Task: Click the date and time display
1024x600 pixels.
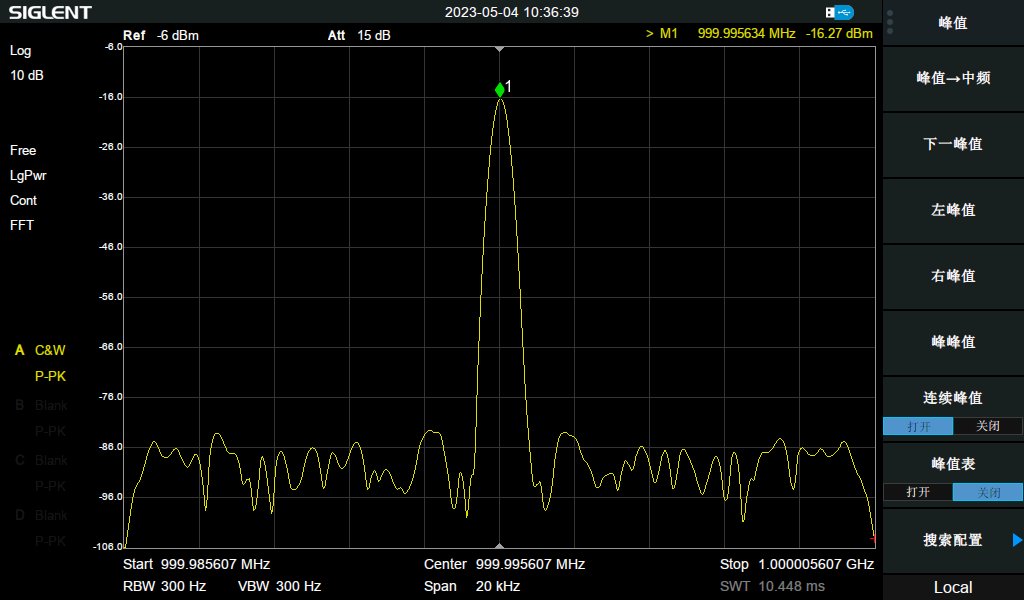Action: click(511, 12)
